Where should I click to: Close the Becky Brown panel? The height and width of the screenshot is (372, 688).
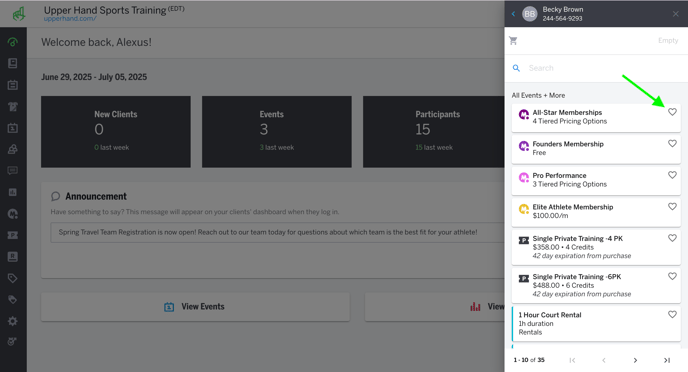(676, 14)
